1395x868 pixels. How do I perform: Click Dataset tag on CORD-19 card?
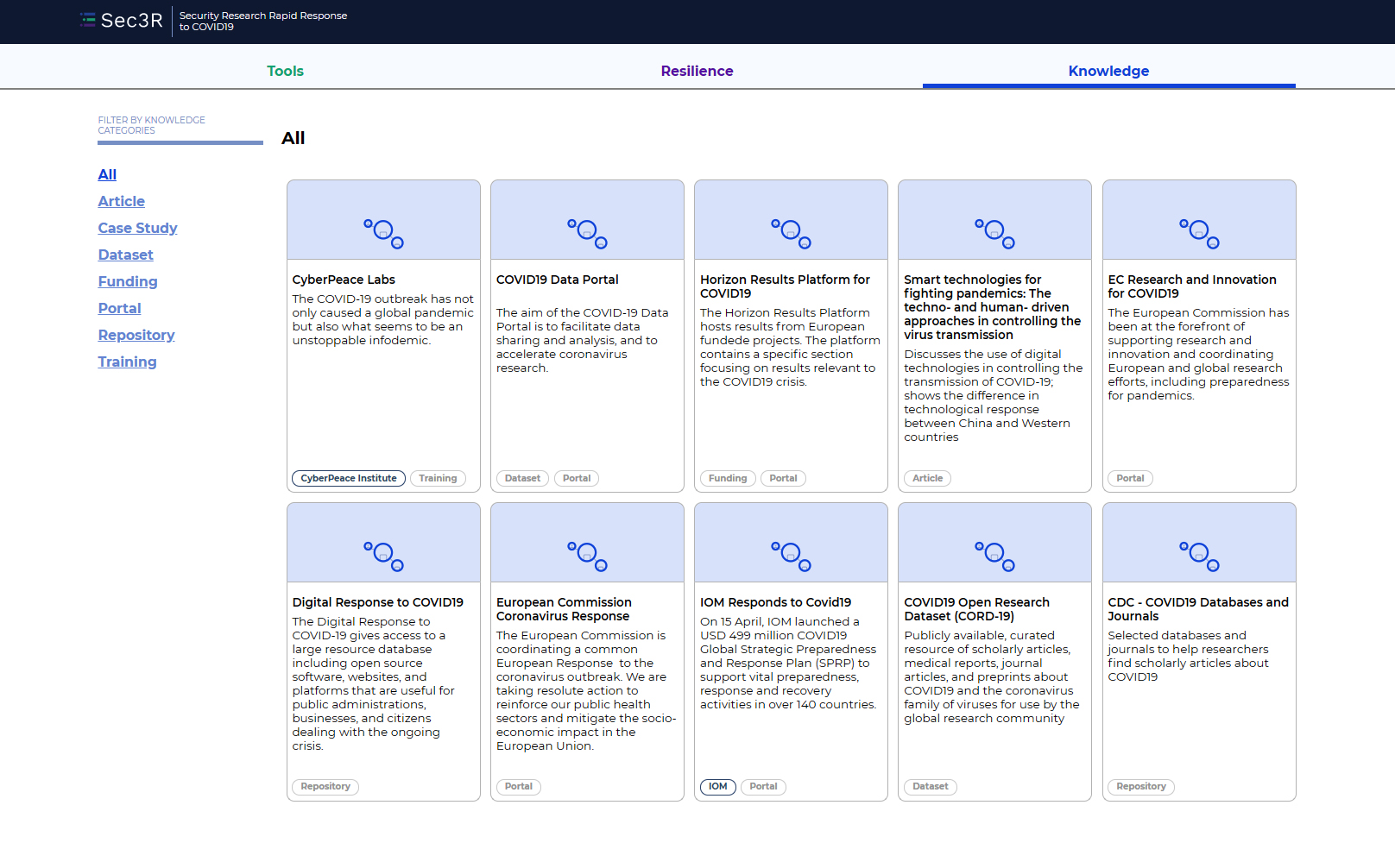930,786
